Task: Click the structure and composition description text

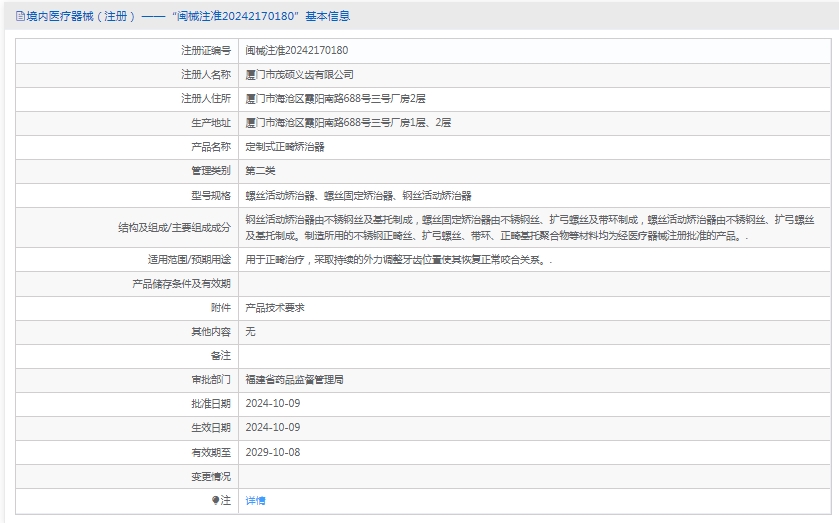Action: pyautogui.click(x=530, y=227)
